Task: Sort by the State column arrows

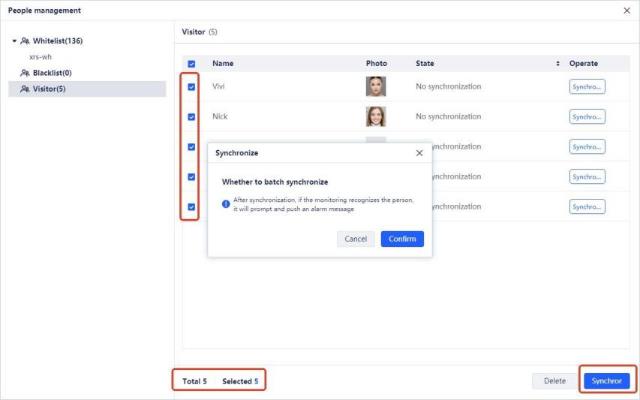Action: tap(558, 63)
